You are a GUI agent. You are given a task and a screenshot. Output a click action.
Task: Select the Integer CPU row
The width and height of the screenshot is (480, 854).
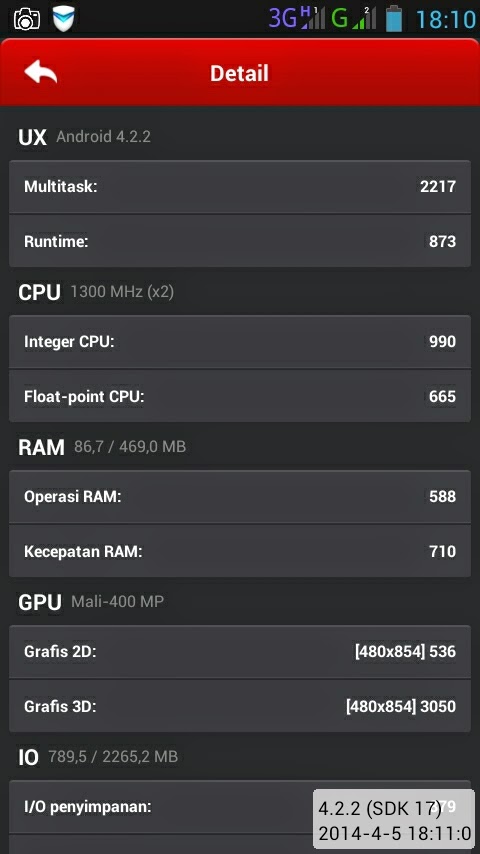(x=240, y=341)
